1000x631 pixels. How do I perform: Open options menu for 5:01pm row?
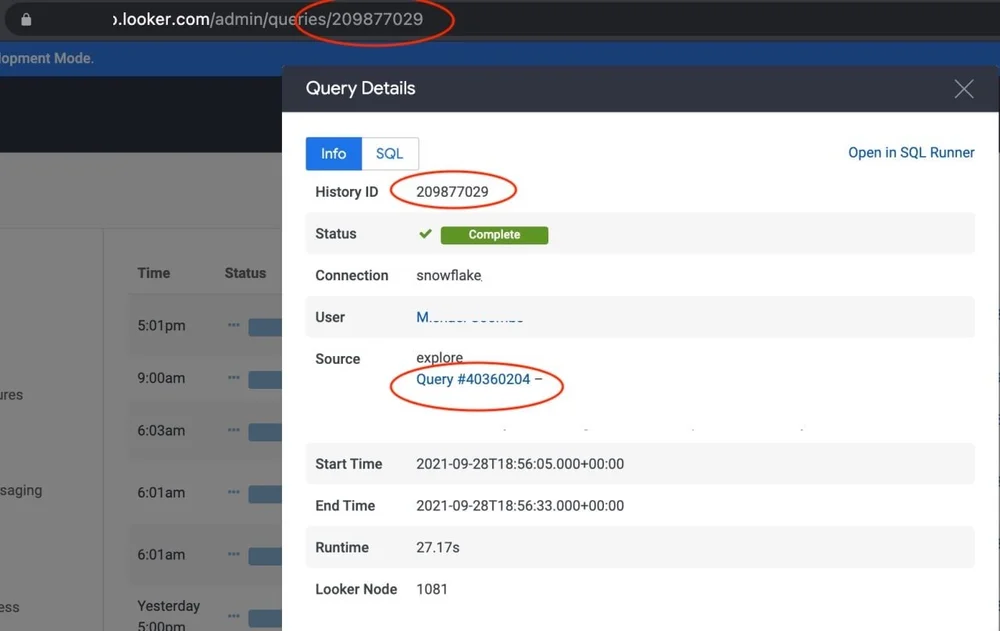233,325
